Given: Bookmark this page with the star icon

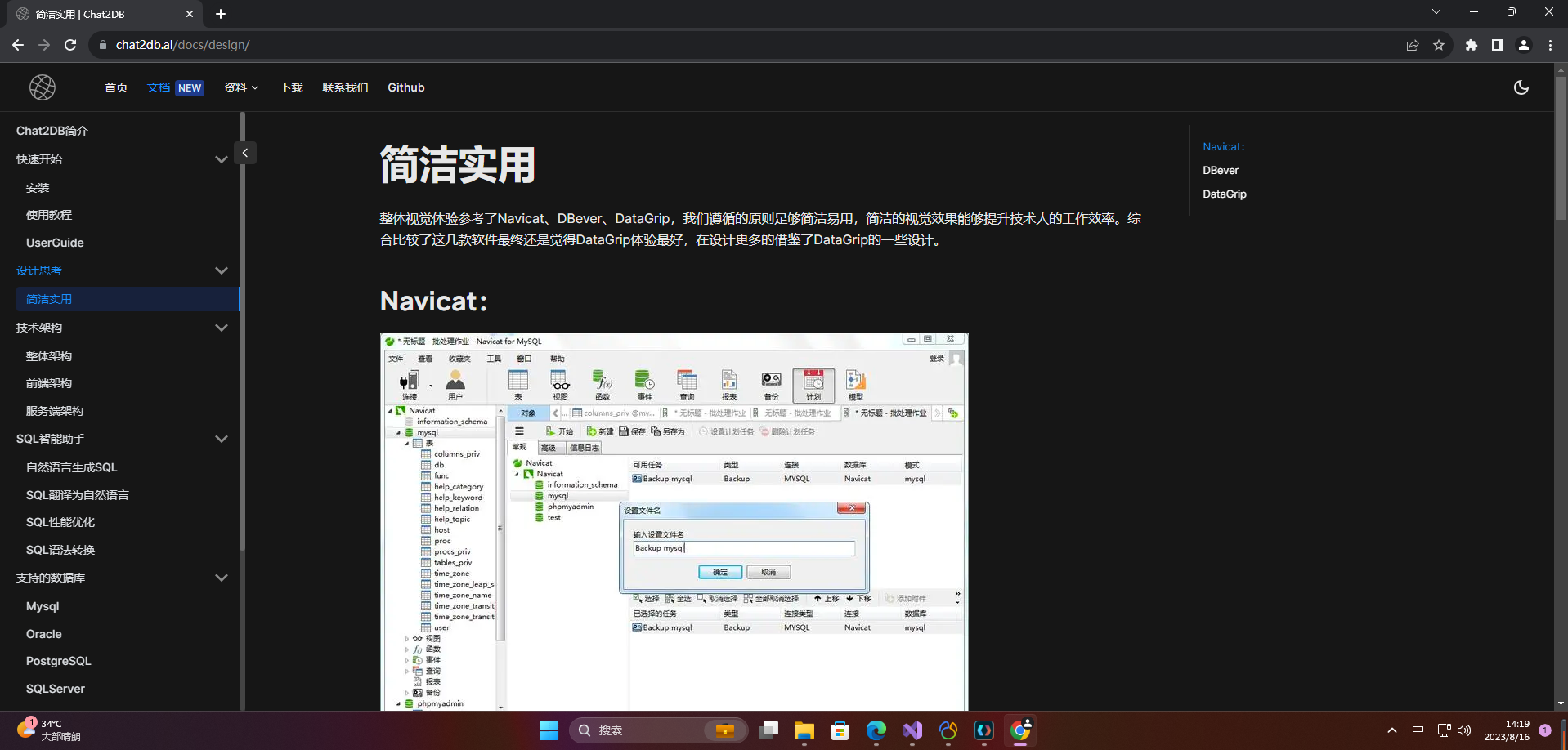Looking at the screenshot, I should coord(1439,45).
